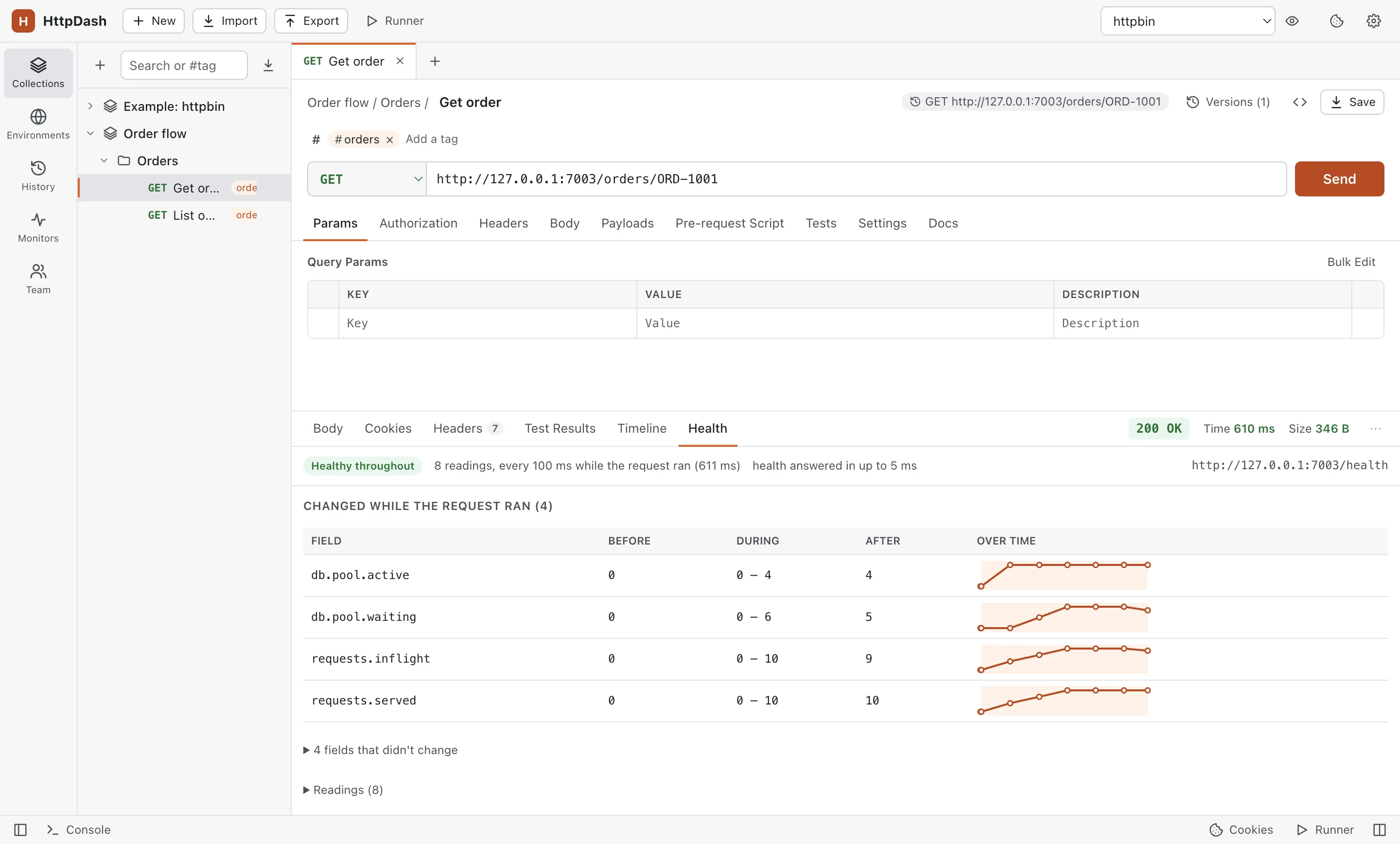Click the plus icon to add a collection
The height and width of the screenshot is (844, 1400).
coord(100,65)
